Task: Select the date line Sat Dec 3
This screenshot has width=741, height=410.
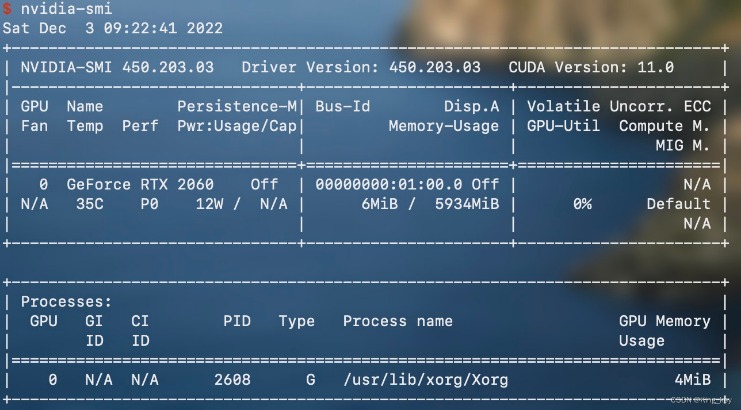Action: click(112, 28)
